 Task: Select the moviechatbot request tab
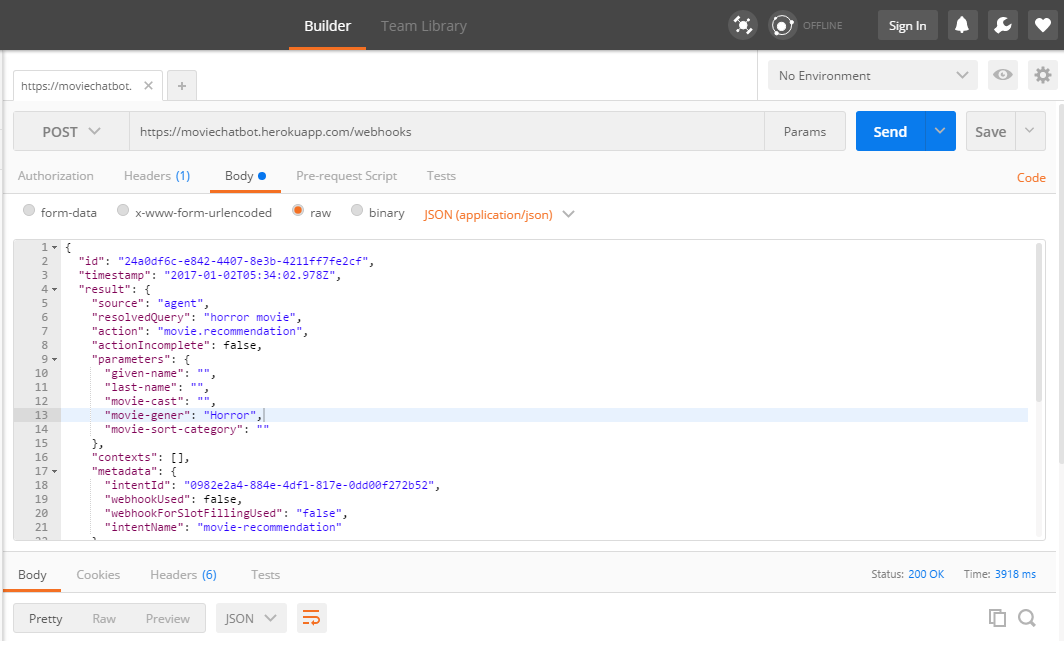point(77,85)
